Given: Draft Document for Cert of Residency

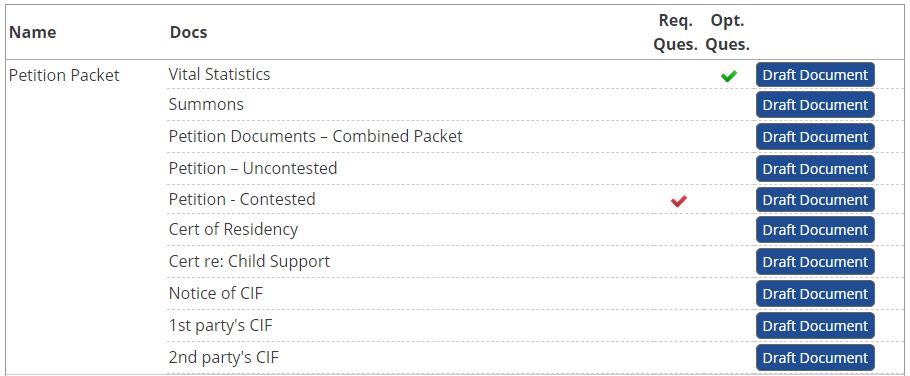Looking at the screenshot, I should (815, 230).
